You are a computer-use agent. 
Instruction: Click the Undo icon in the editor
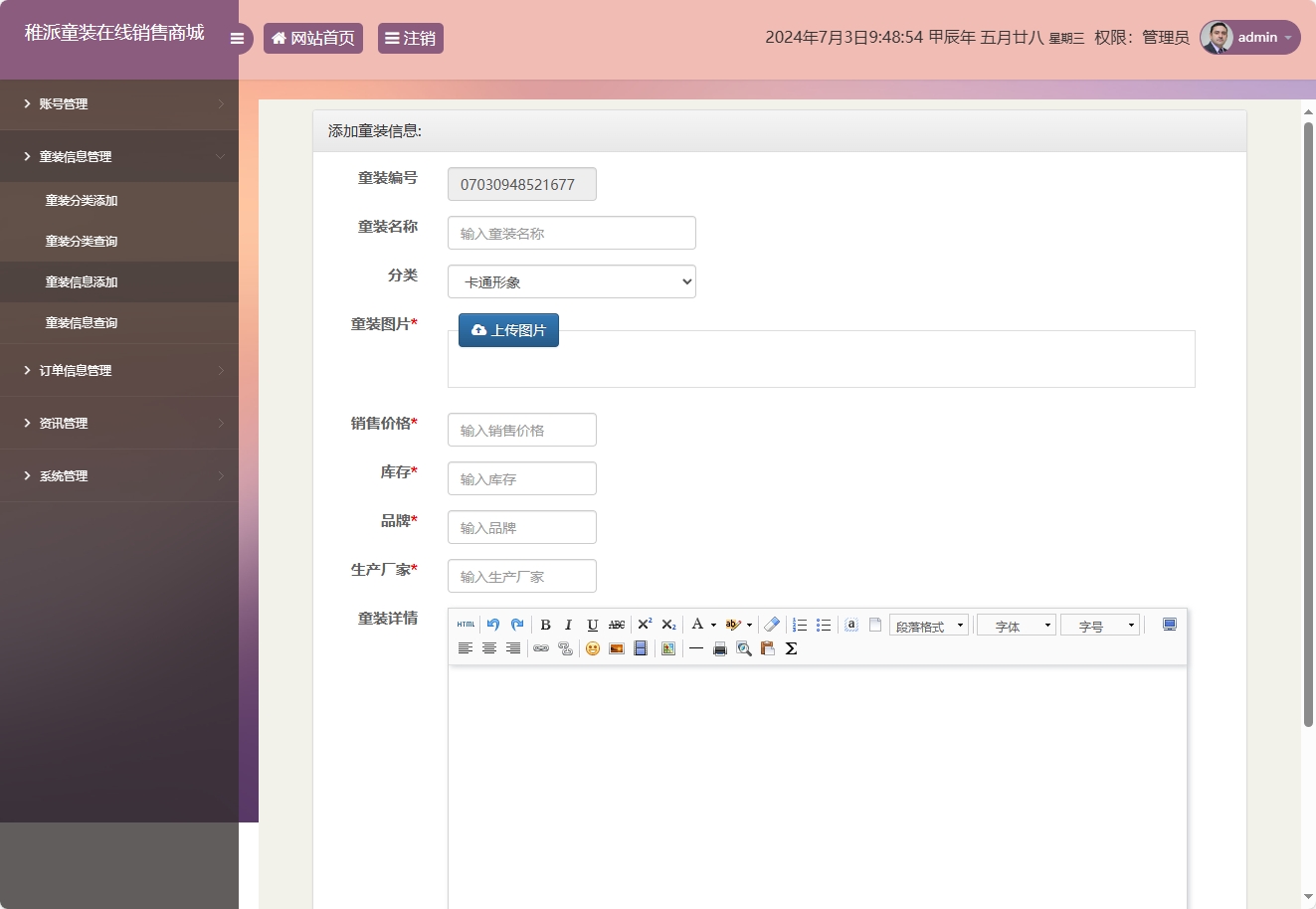point(492,625)
